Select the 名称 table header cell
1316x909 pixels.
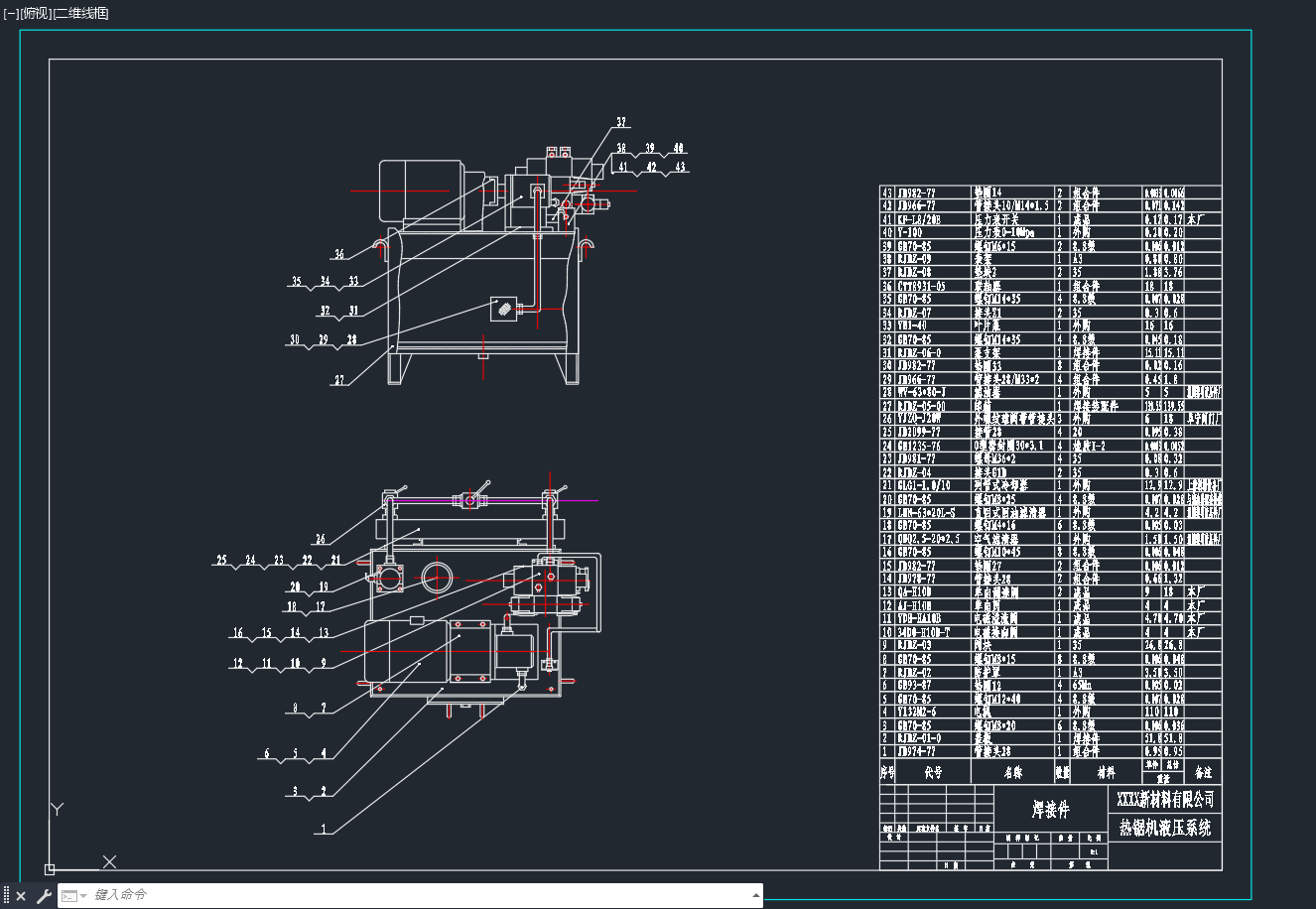(1012, 771)
